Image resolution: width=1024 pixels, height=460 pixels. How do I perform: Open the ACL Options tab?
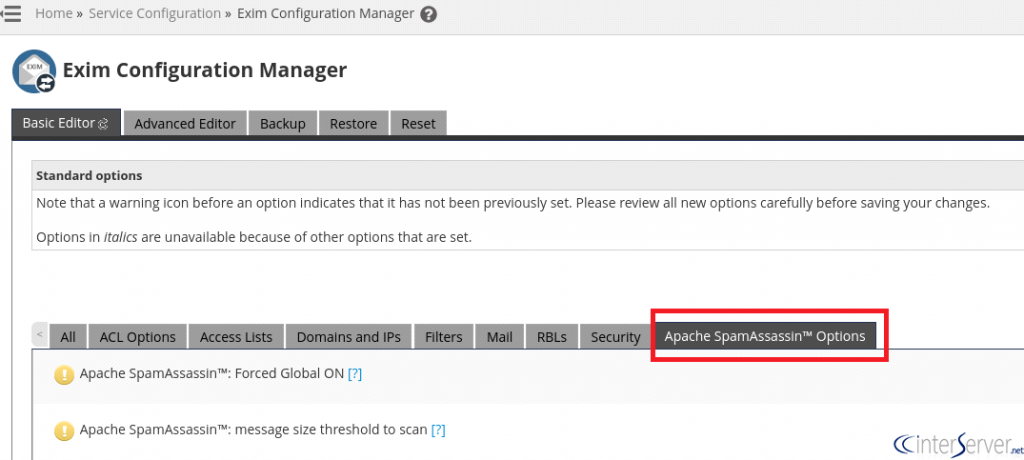pyautogui.click(x=137, y=337)
